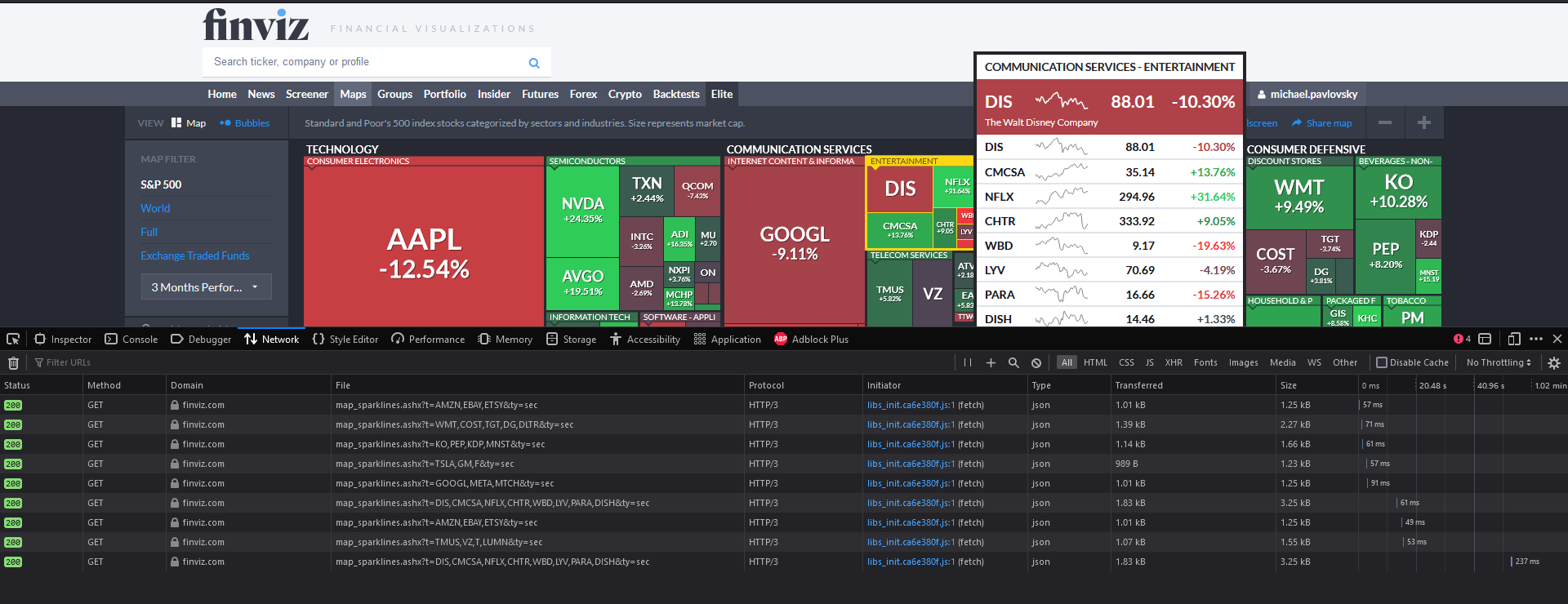The width and height of the screenshot is (1568, 604).
Task: Open the 3 Months Performance dropdown
Action: click(x=206, y=287)
